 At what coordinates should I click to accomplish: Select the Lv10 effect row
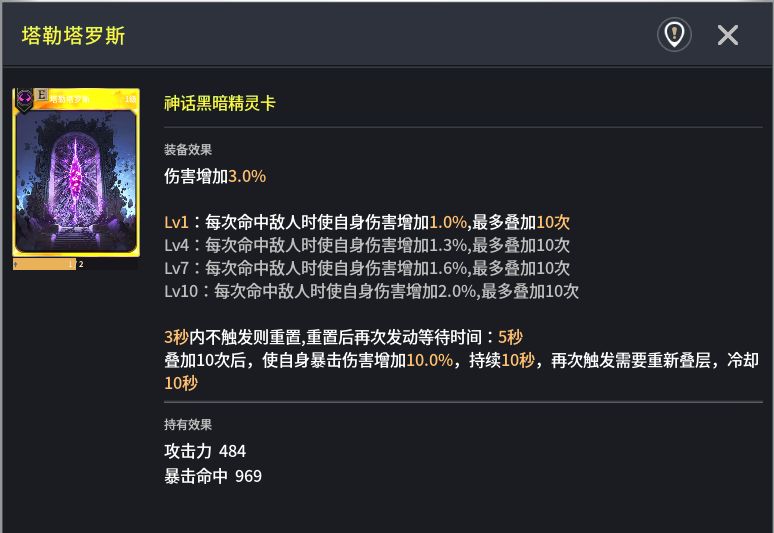(371, 291)
